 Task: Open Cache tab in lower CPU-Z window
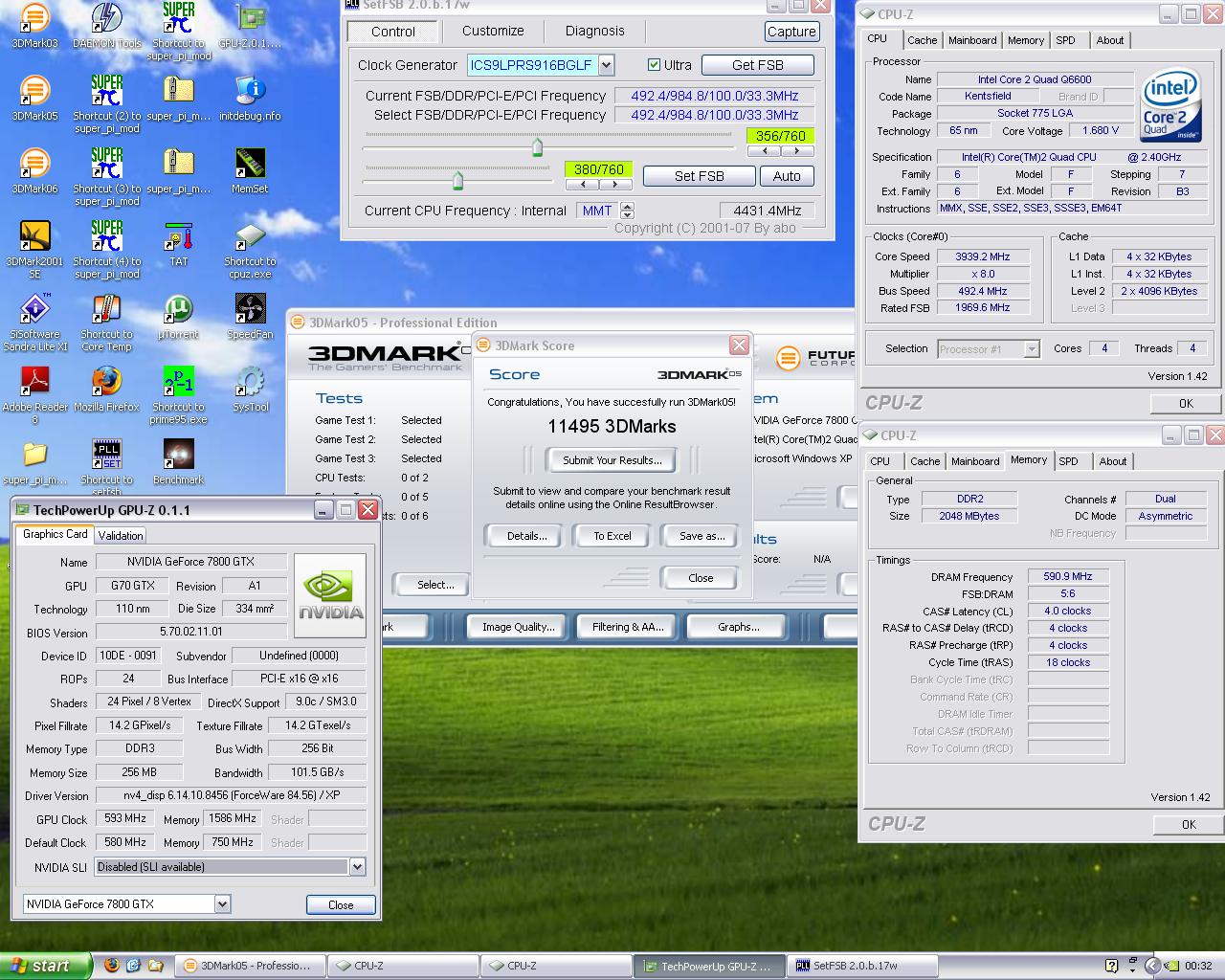click(925, 461)
